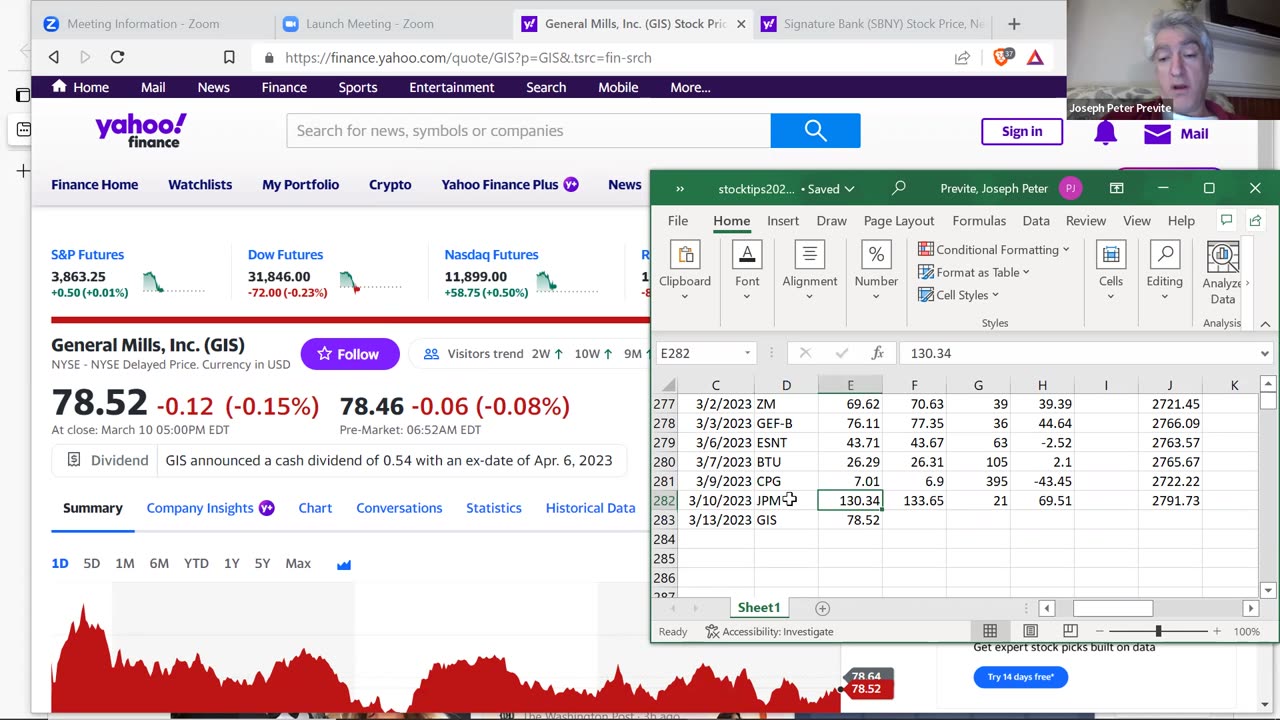Open Font group in Excel ribbon
Viewport: 1280px width, 720px height.
(747, 270)
